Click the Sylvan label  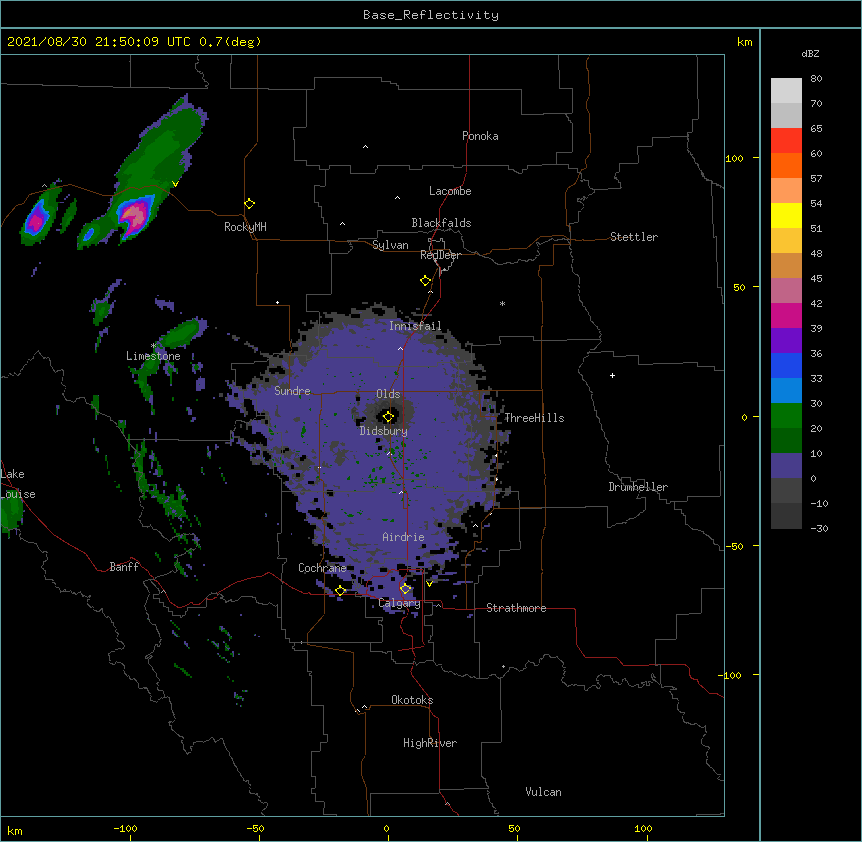(x=390, y=245)
